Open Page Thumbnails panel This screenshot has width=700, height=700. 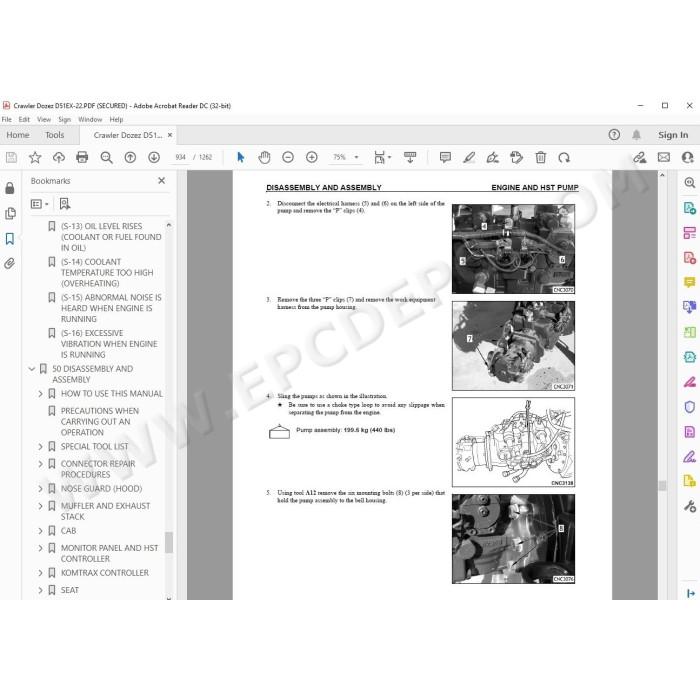coord(10,213)
